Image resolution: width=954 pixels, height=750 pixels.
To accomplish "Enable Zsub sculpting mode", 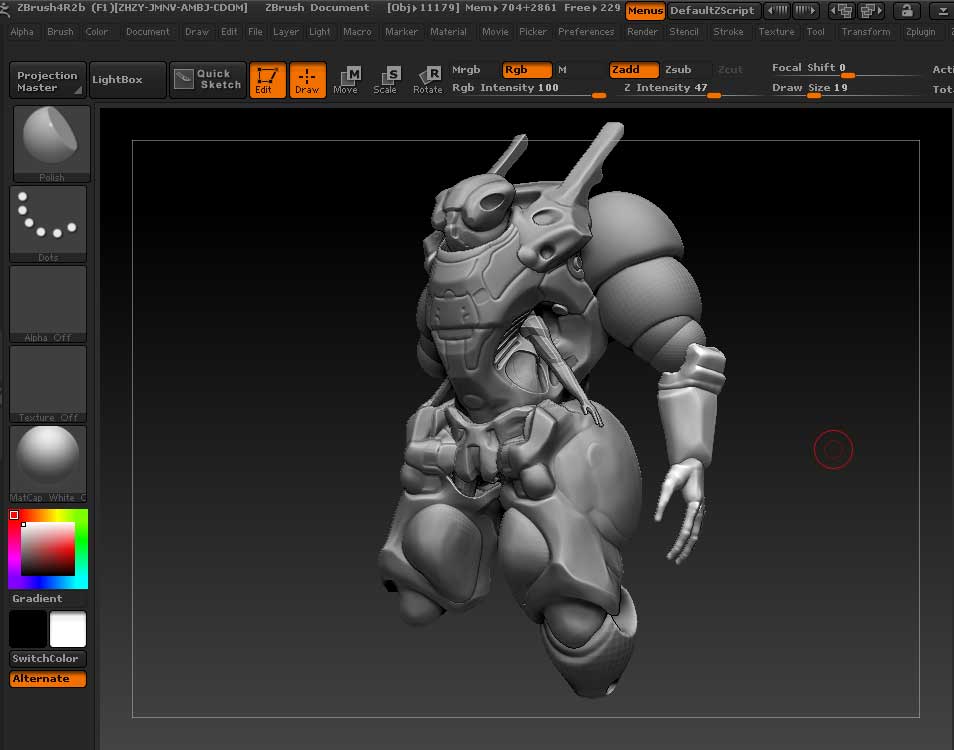I will tap(678, 70).
